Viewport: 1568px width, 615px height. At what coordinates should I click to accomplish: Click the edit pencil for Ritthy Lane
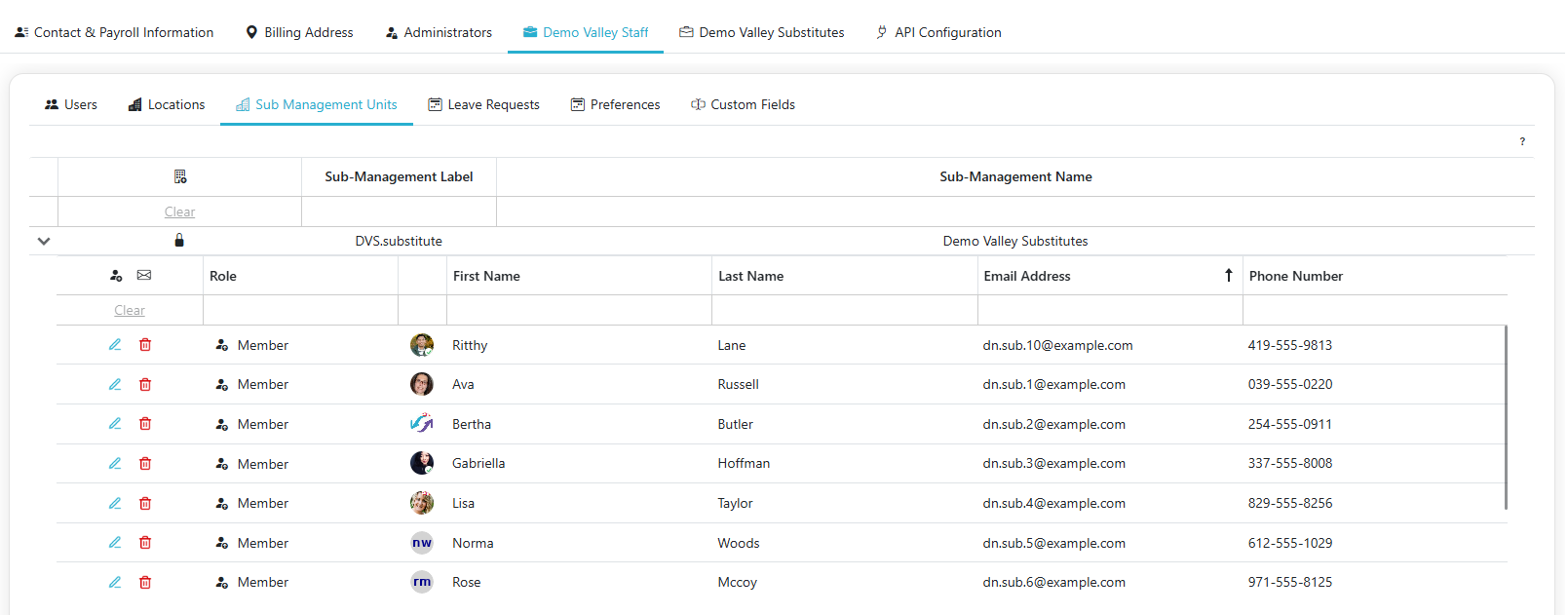pos(115,345)
